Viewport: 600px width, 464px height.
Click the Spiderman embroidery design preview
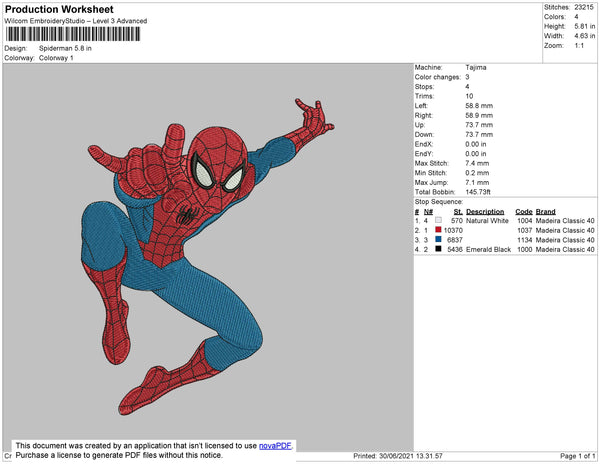[x=208, y=257]
